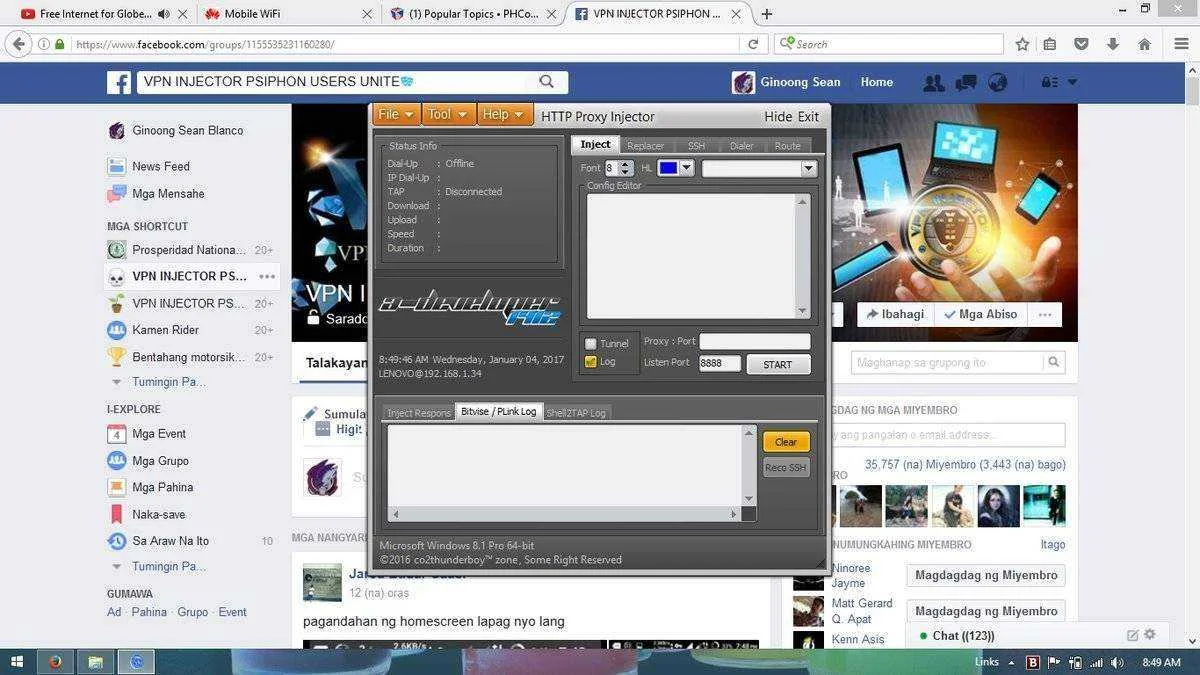This screenshot has height=675, width=1200.
Task: Click the Firefox icon on the taskbar
Action: point(55,662)
